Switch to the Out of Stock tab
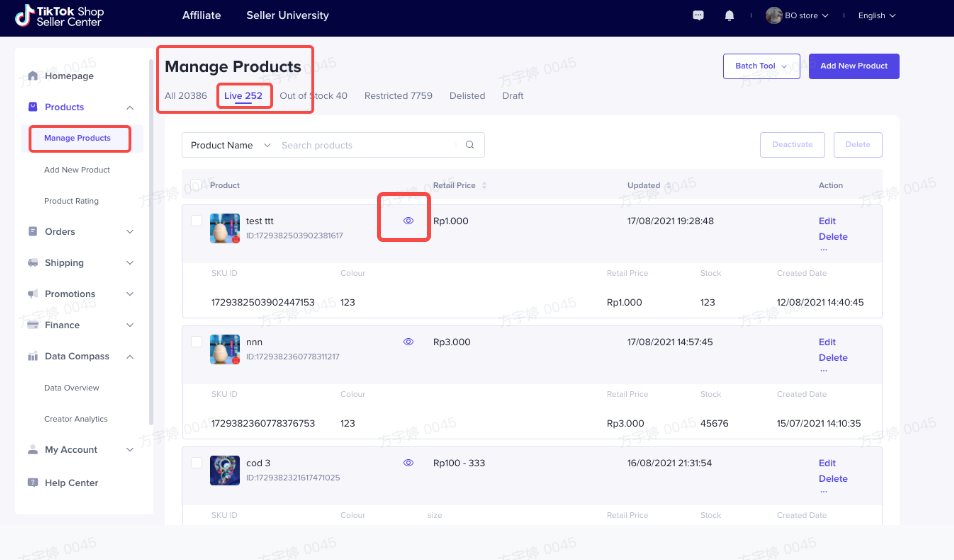954x560 pixels. [313, 96]
